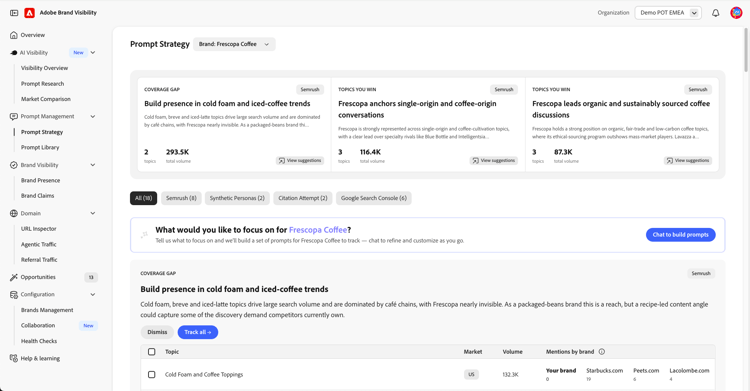Select the Semrush (8) filter tab

click(x=181, y=198)
